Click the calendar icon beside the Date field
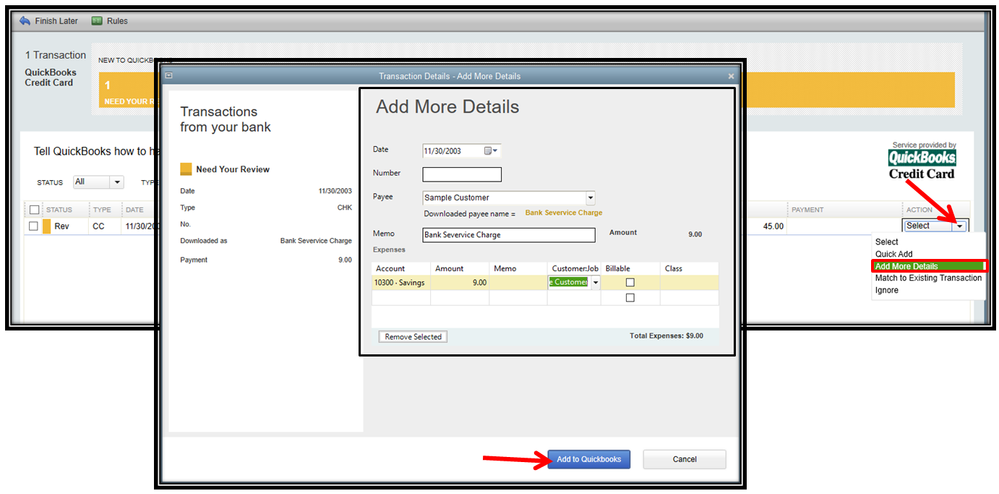This screenshot has height=494, width=999. (x=490, y=151)
